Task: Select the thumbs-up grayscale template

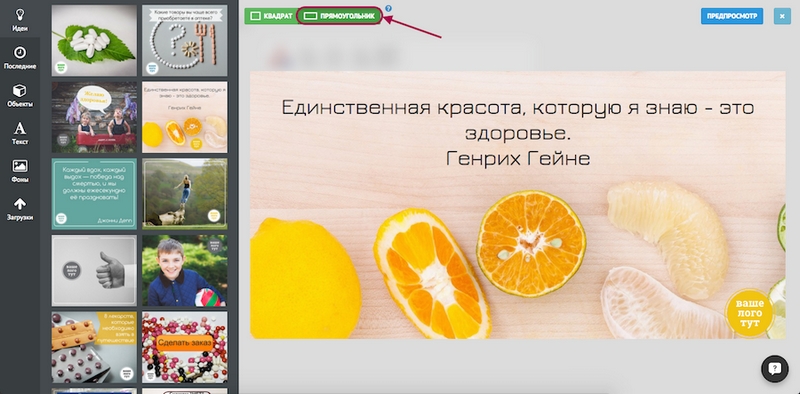Action: tap(94, 270)
